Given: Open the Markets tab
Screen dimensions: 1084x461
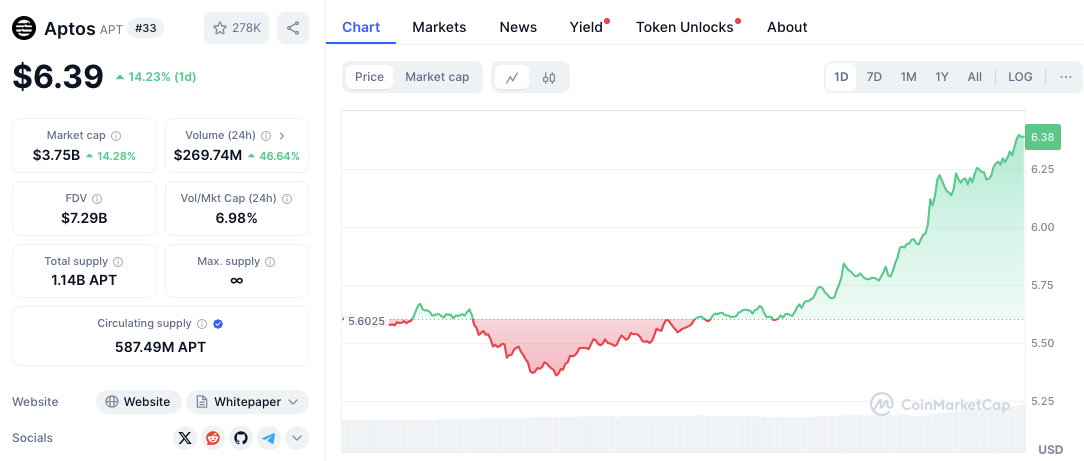Looking at the screenshot, I should (x=439, y=27).
